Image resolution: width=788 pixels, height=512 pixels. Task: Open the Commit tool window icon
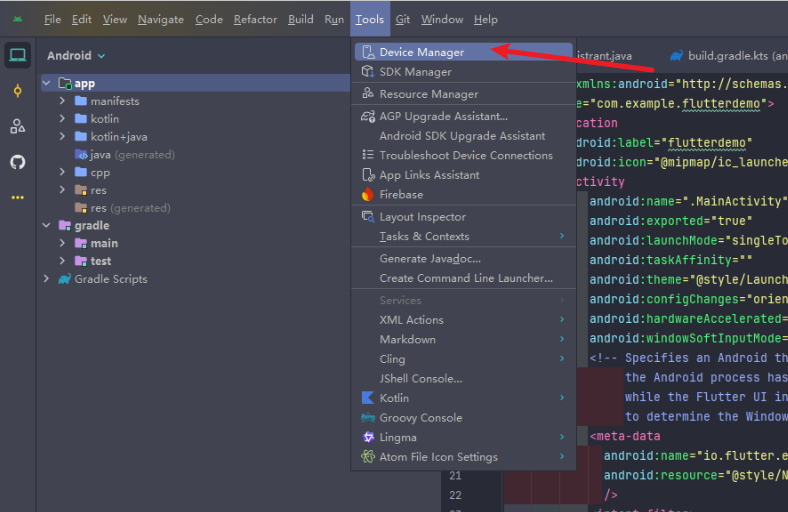pos(17,91)
